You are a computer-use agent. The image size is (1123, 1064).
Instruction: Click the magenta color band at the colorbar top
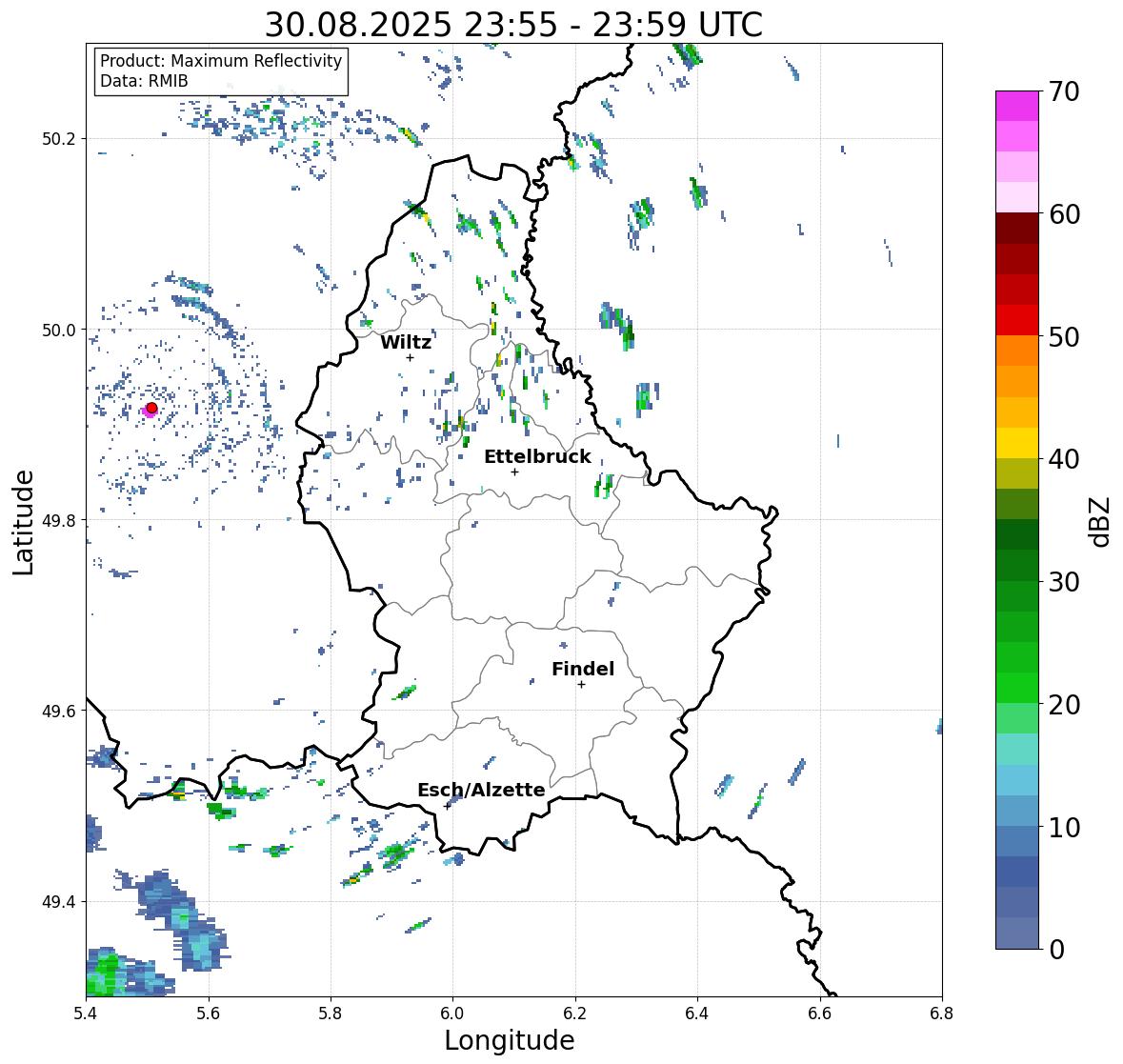(x=1017, y=106)
